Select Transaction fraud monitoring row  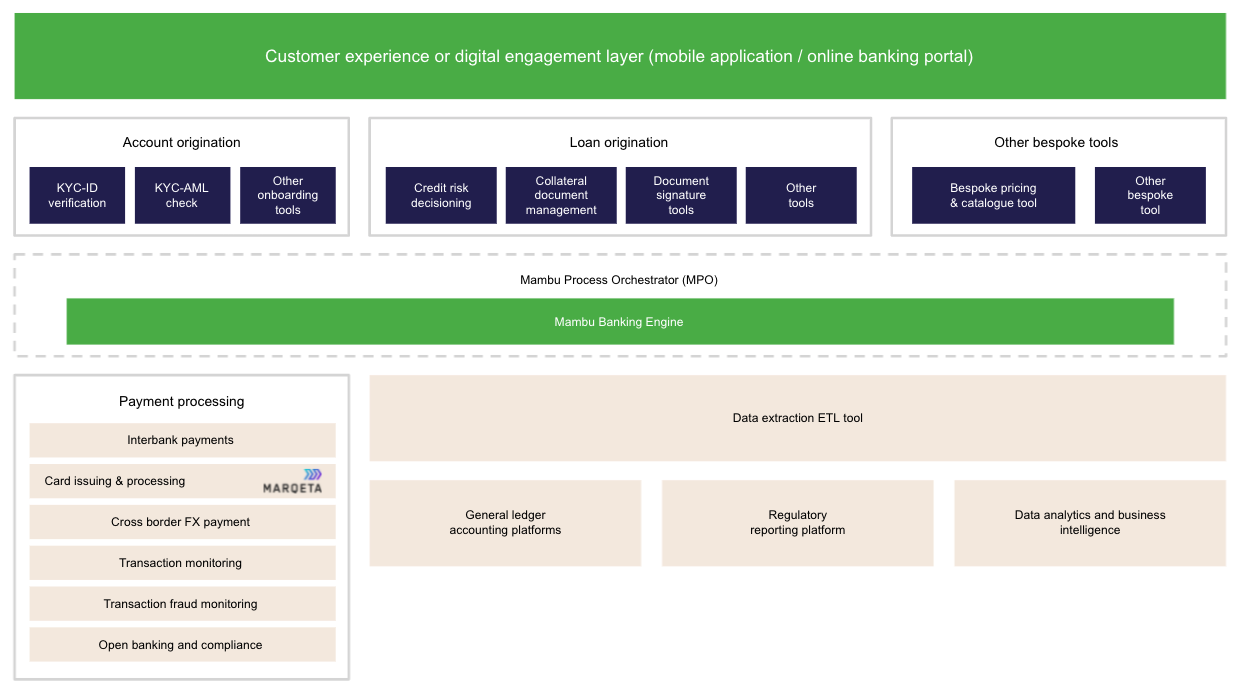[x=182, y=604]
